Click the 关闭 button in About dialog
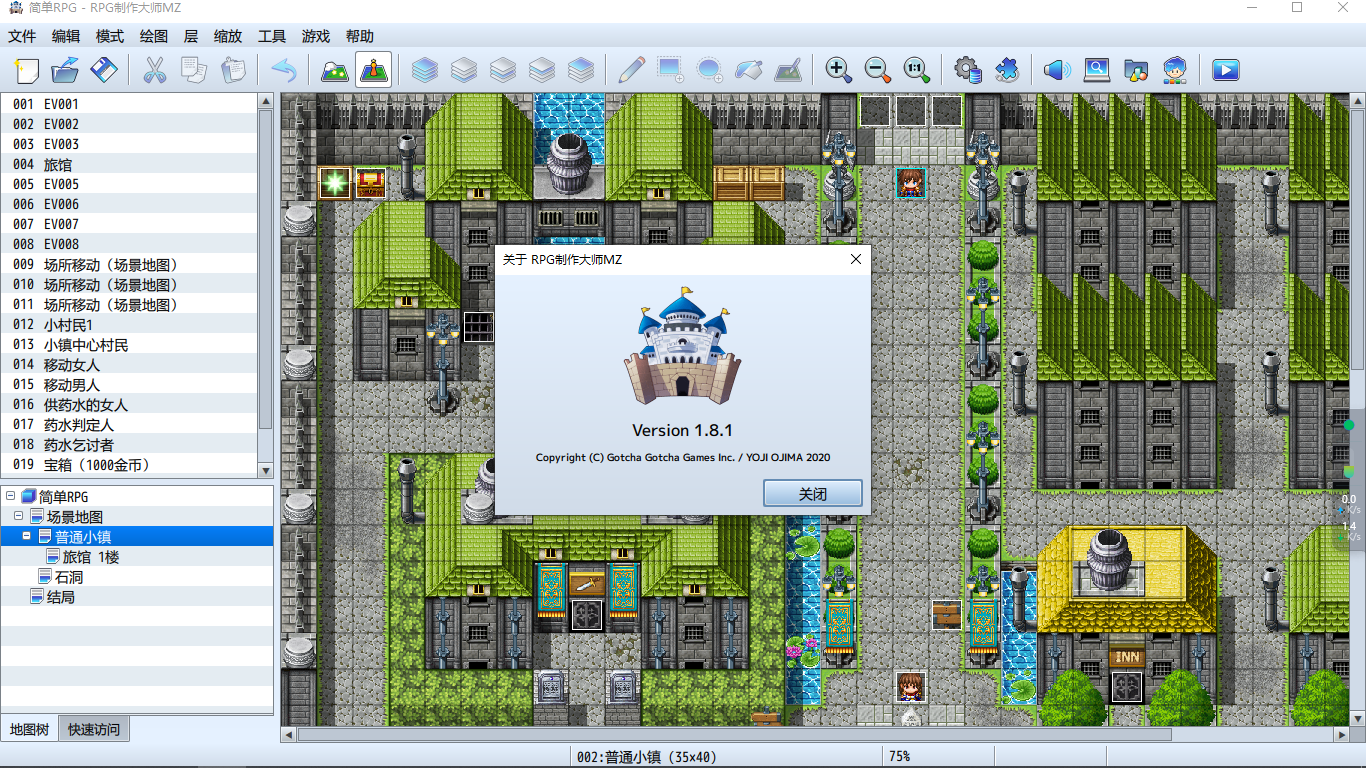 pos(812,494)
